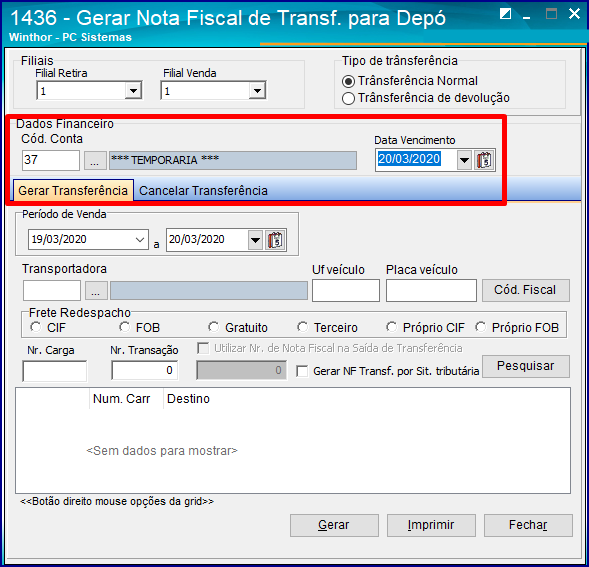The image size is (589, 567).
Task: Open start date dropdown 19/03/2020
Action: (x=140, y=240)
